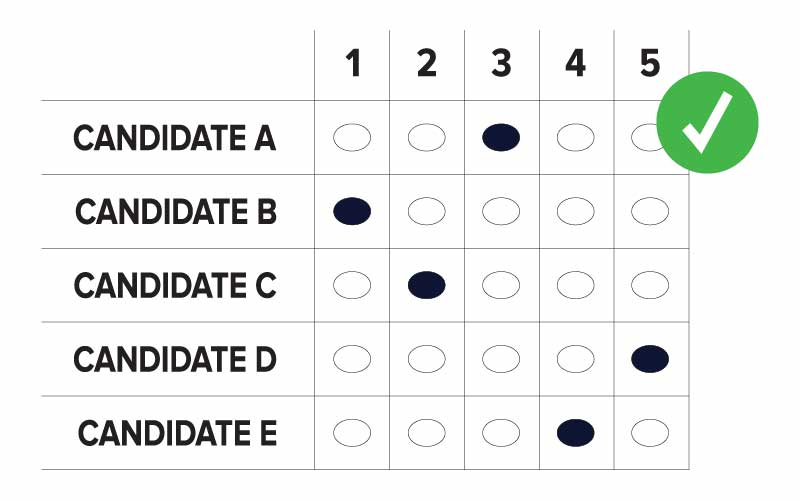
Task: Click the Candidate A label
Action: pyautogui.click(x=175, y=138)
